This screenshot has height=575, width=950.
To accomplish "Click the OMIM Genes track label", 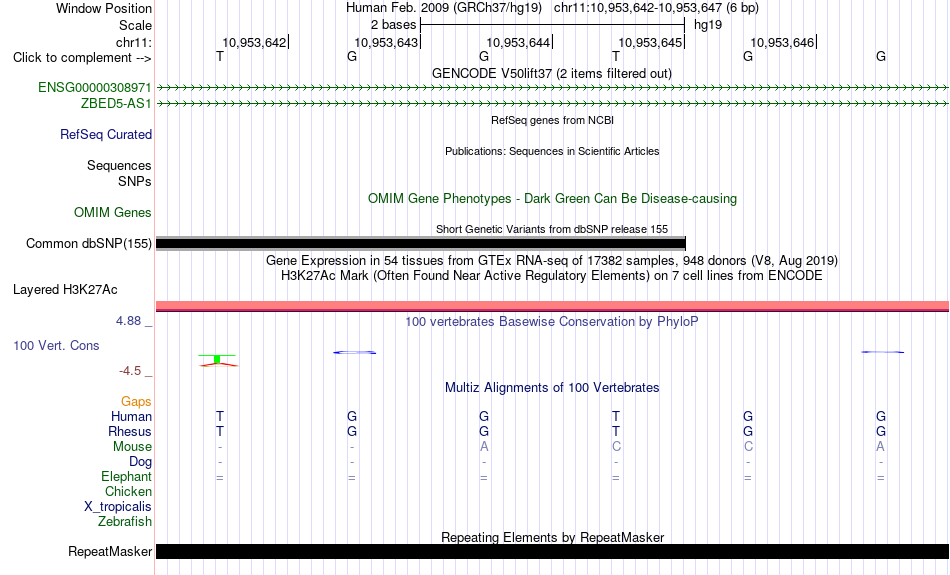I will click(x=113, y=213).
